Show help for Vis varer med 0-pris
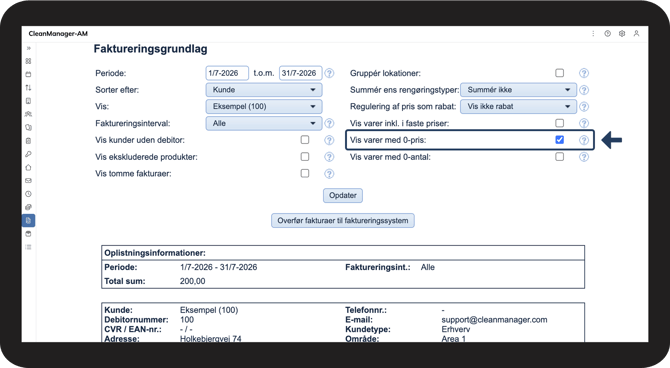 click(x=584, y=140)
